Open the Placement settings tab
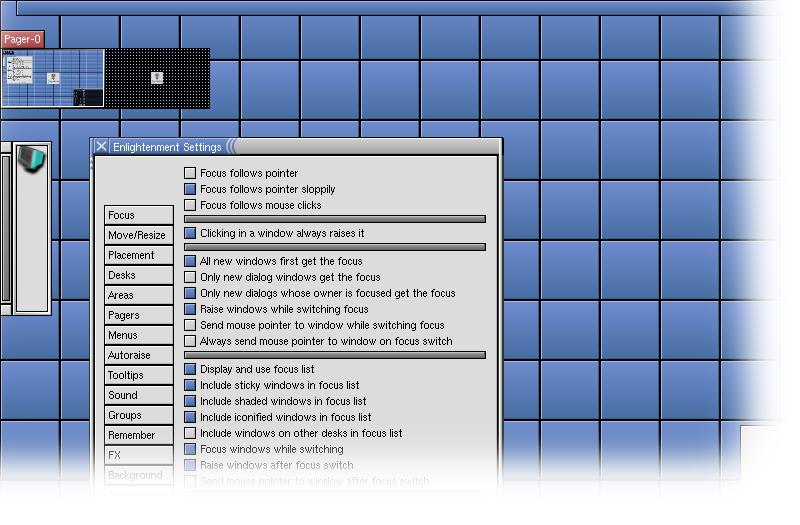 tap(139, 255)
